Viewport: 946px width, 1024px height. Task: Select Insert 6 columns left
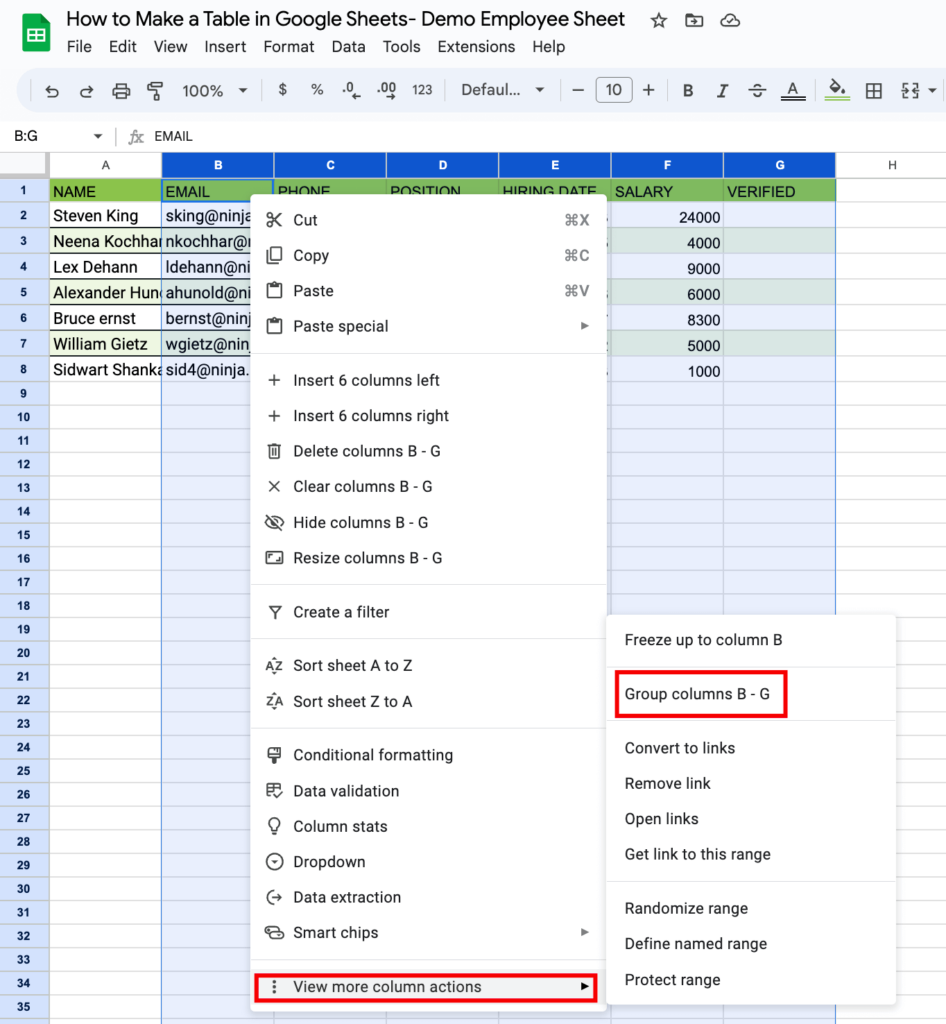[x=428, y=380]
